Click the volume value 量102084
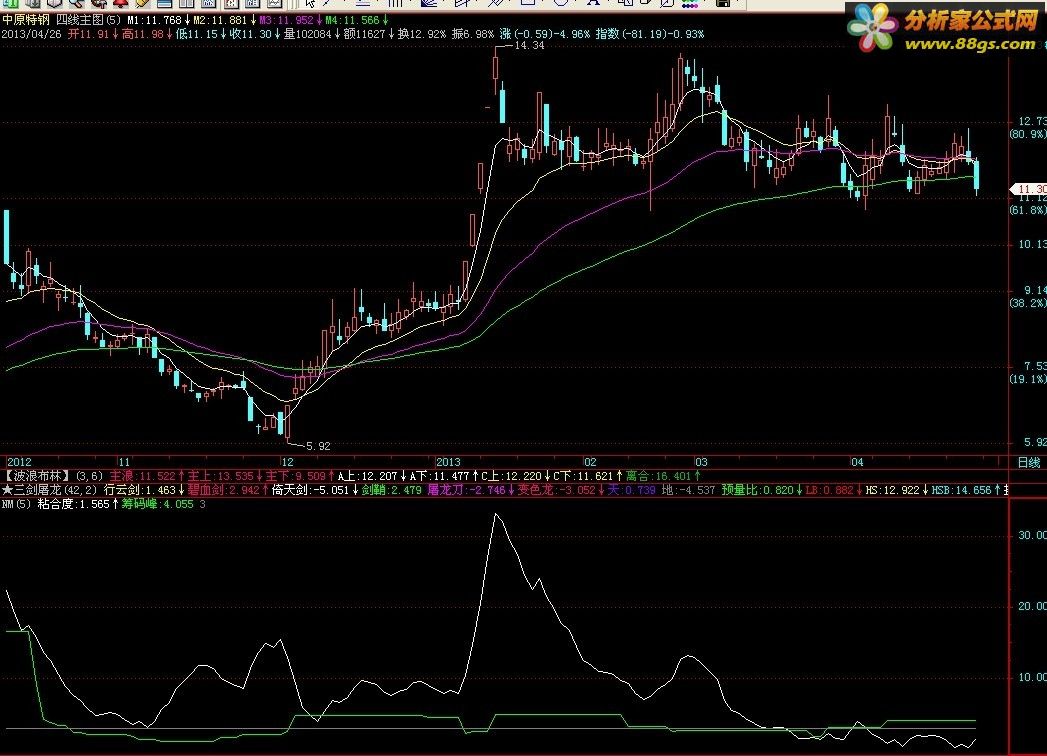Viewport: 1047px width, 756px height. pyautogui.click(x=307, y=33)
